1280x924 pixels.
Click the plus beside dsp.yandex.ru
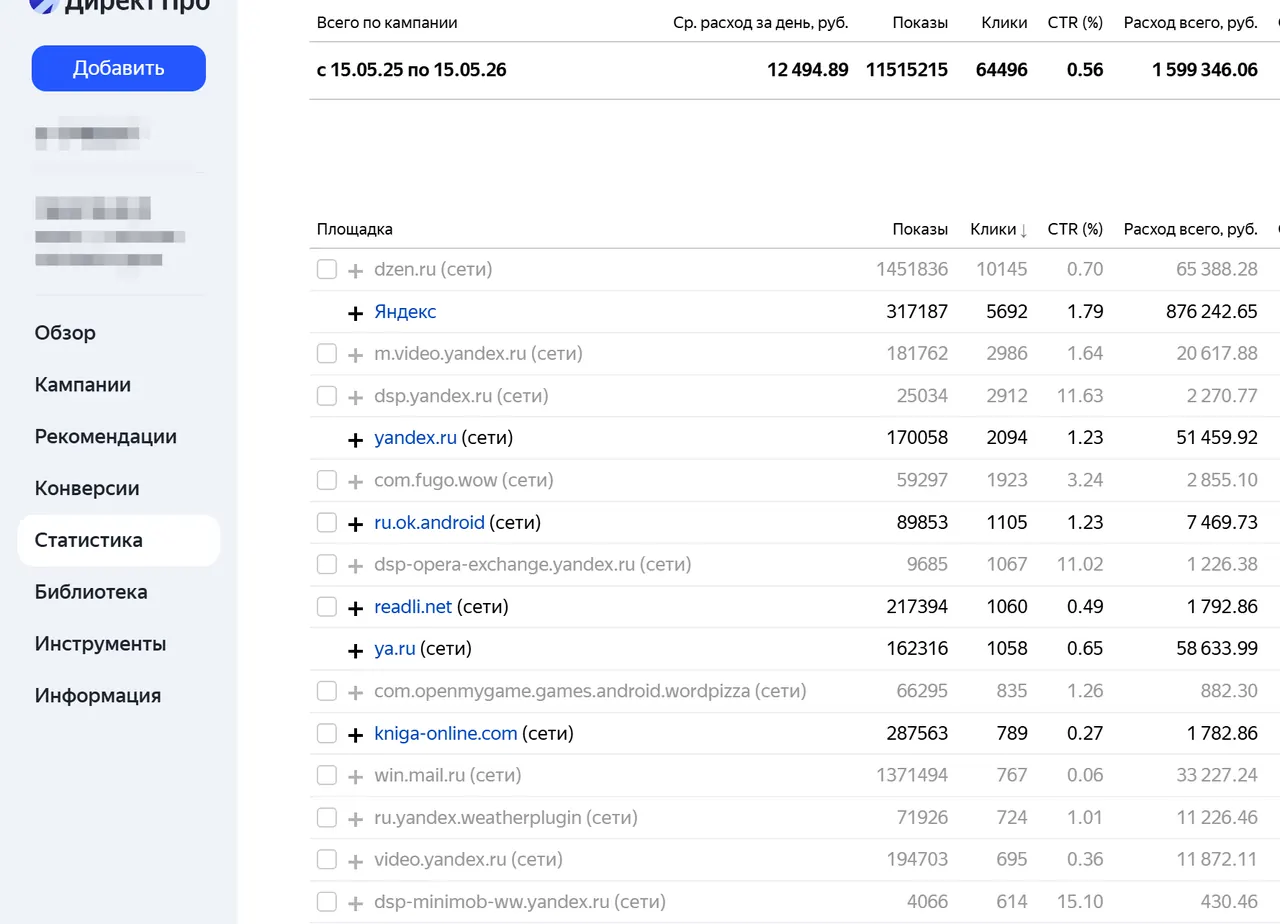tap(355, 397)
